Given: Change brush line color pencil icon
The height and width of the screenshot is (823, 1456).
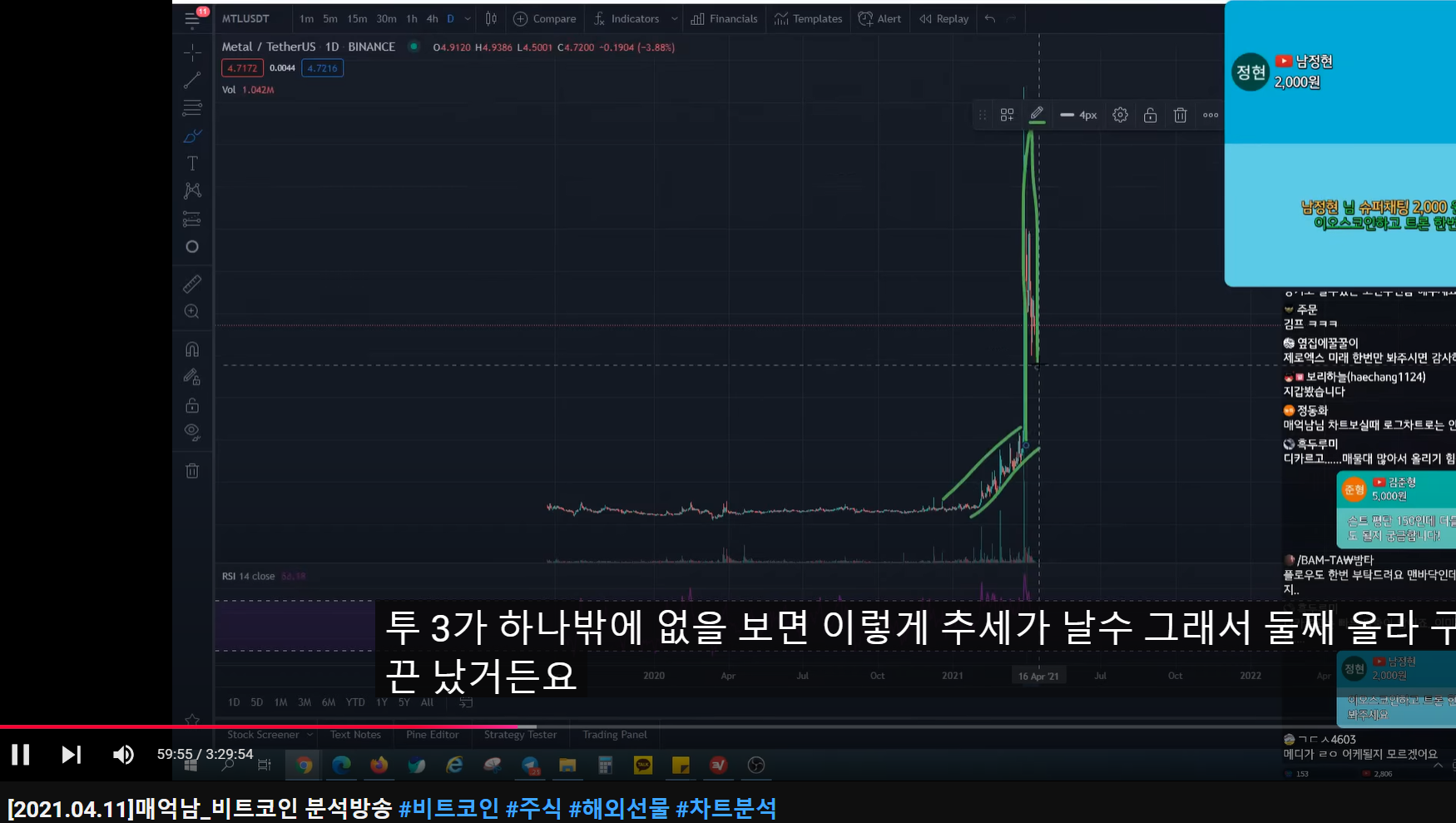Looking at the screenshot, I should [x=1037, y=115].
